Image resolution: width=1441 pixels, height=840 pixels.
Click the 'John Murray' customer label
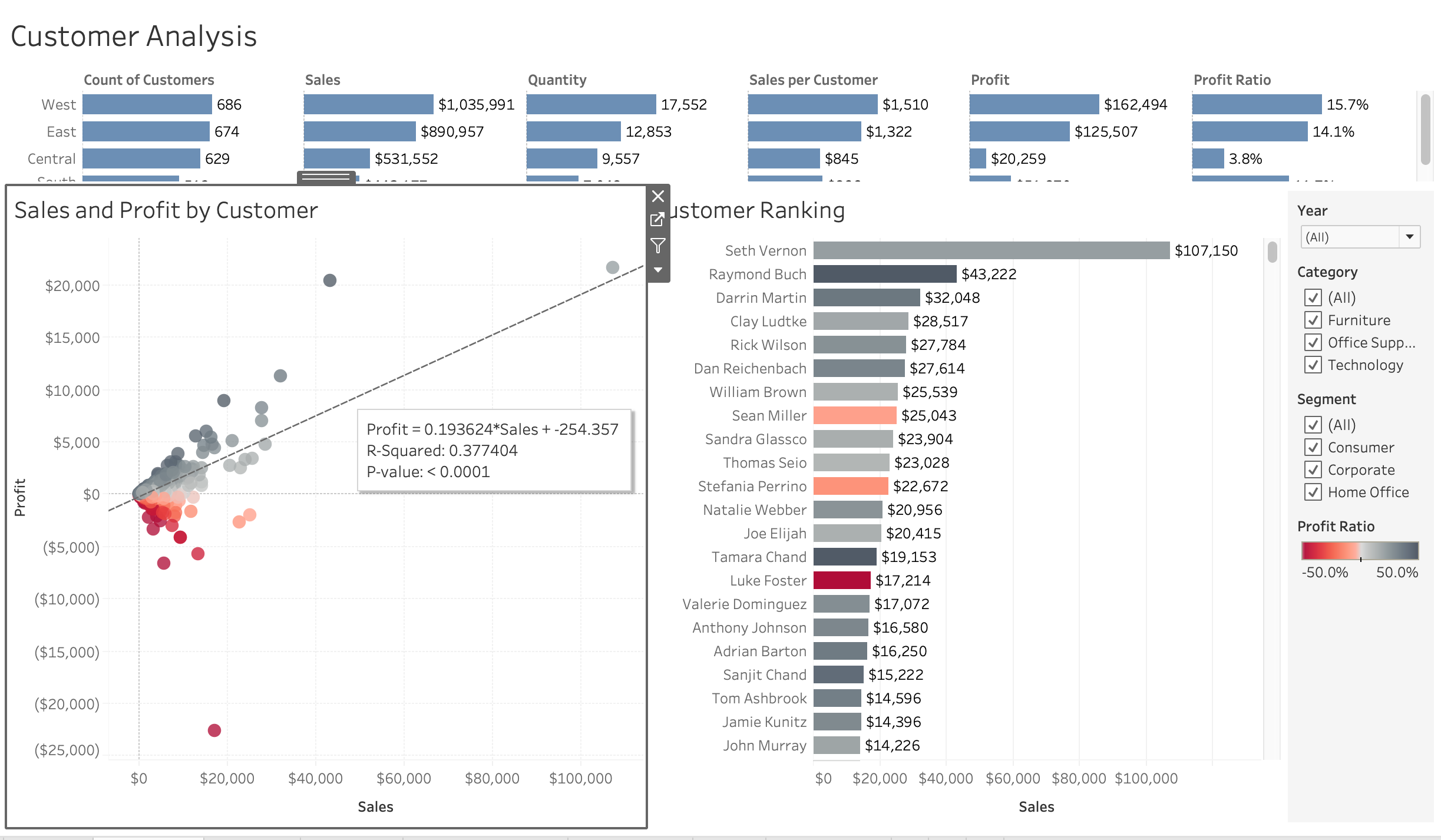tap(765, 745)
